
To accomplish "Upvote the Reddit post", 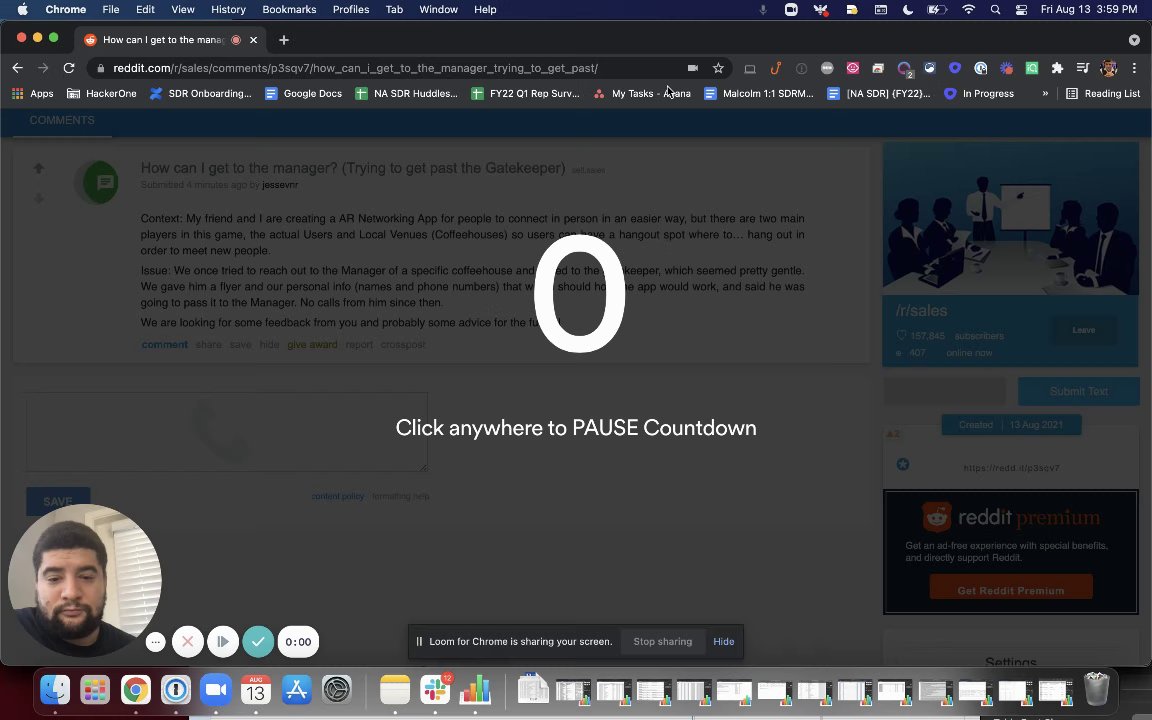I will coord(39,168).
